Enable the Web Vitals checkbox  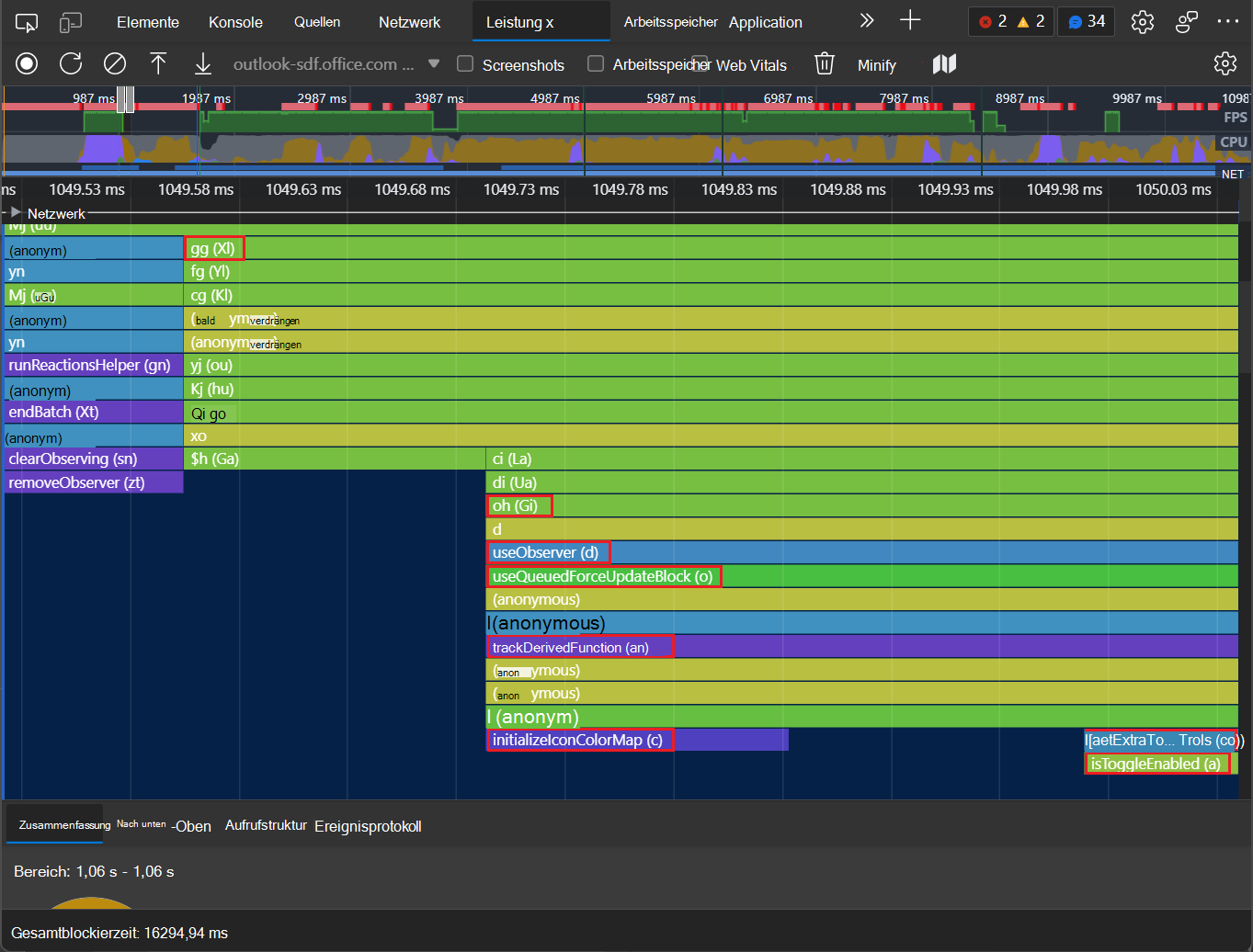(x=700, y=63)
